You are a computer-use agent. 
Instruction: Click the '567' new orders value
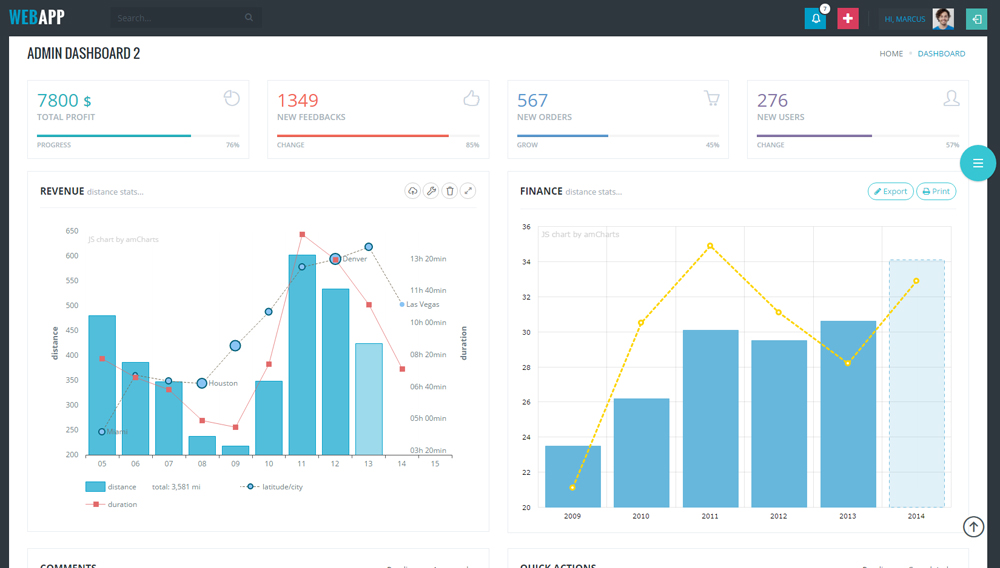(532, 100)
